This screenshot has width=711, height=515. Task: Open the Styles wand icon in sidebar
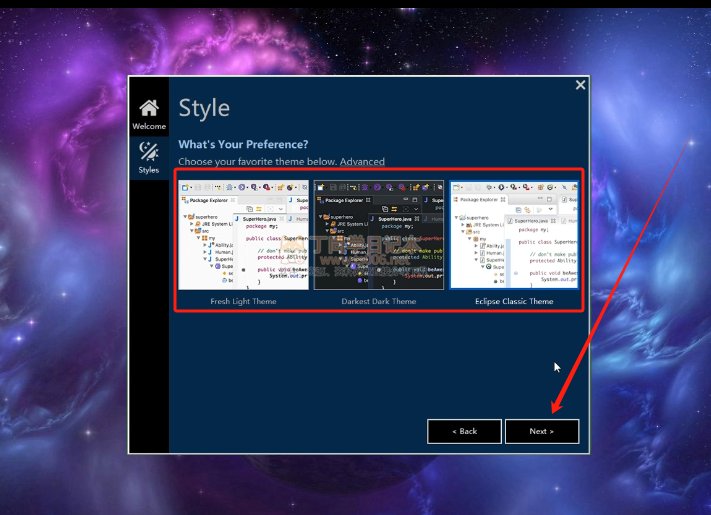(148, 151)
